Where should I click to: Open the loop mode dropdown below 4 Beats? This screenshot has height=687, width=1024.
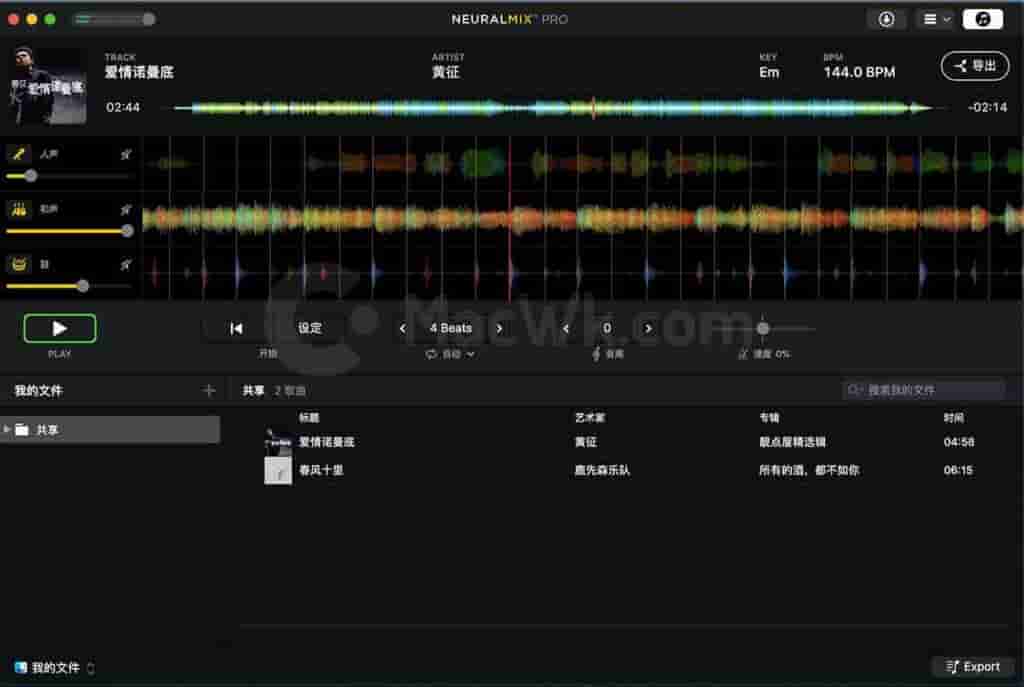pyautogui.click(x=451, y=354)
